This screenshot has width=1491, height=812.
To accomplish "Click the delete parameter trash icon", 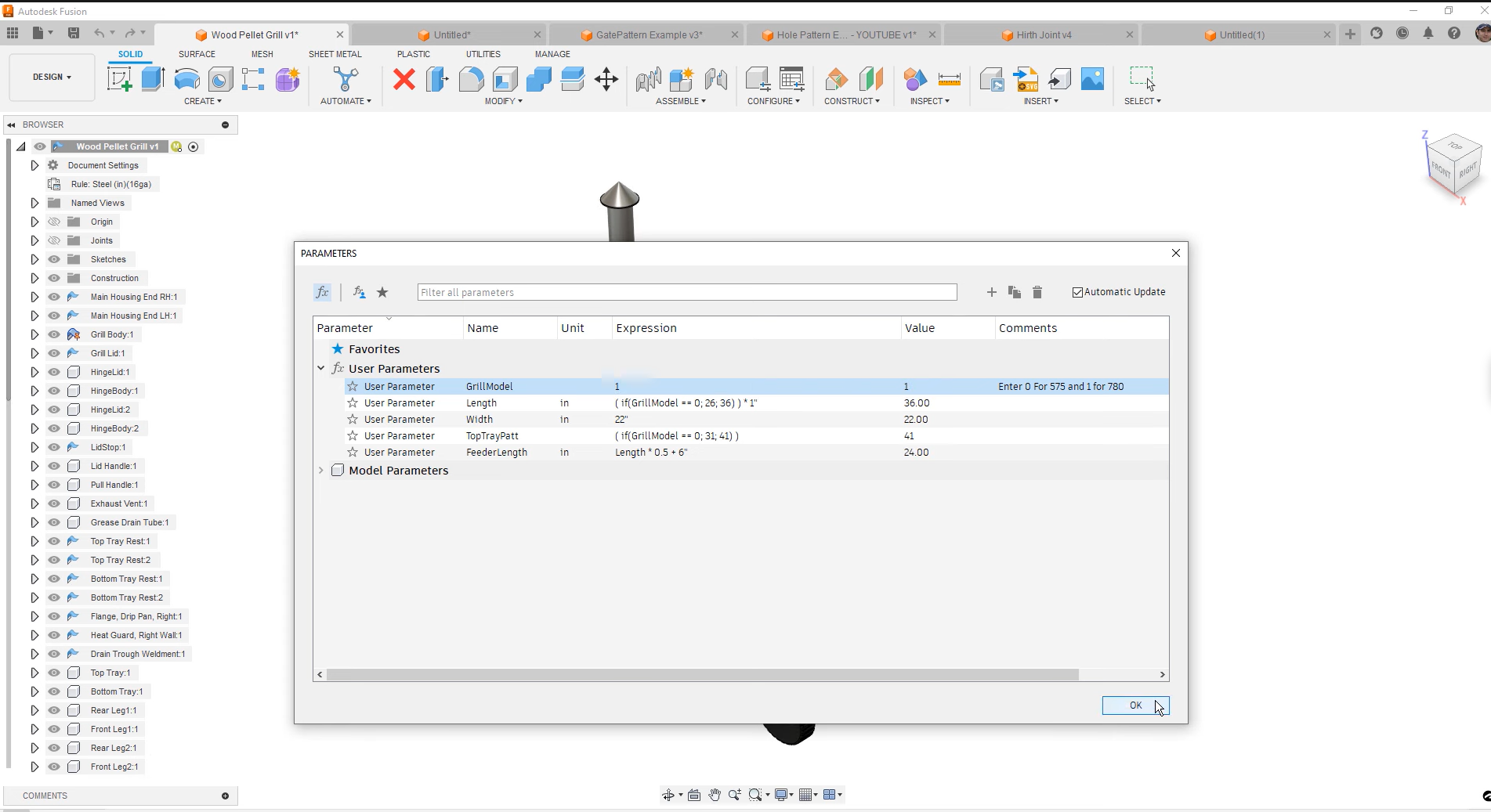I will click(1037, 292).
